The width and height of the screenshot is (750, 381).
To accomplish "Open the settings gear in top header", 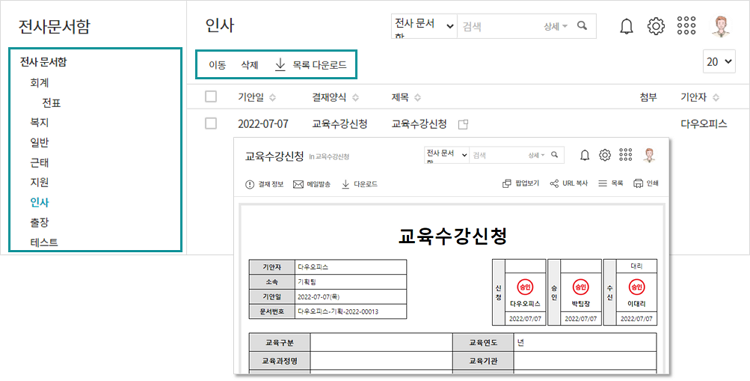I will (x=656, y=26).
